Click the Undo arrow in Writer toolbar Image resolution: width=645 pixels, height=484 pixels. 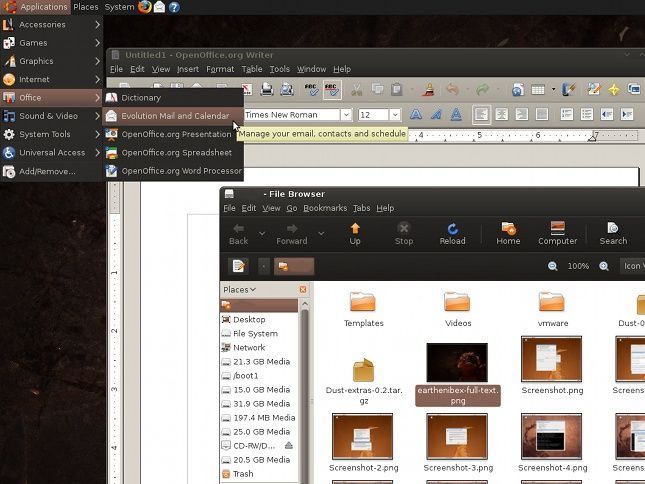point(453,89)
